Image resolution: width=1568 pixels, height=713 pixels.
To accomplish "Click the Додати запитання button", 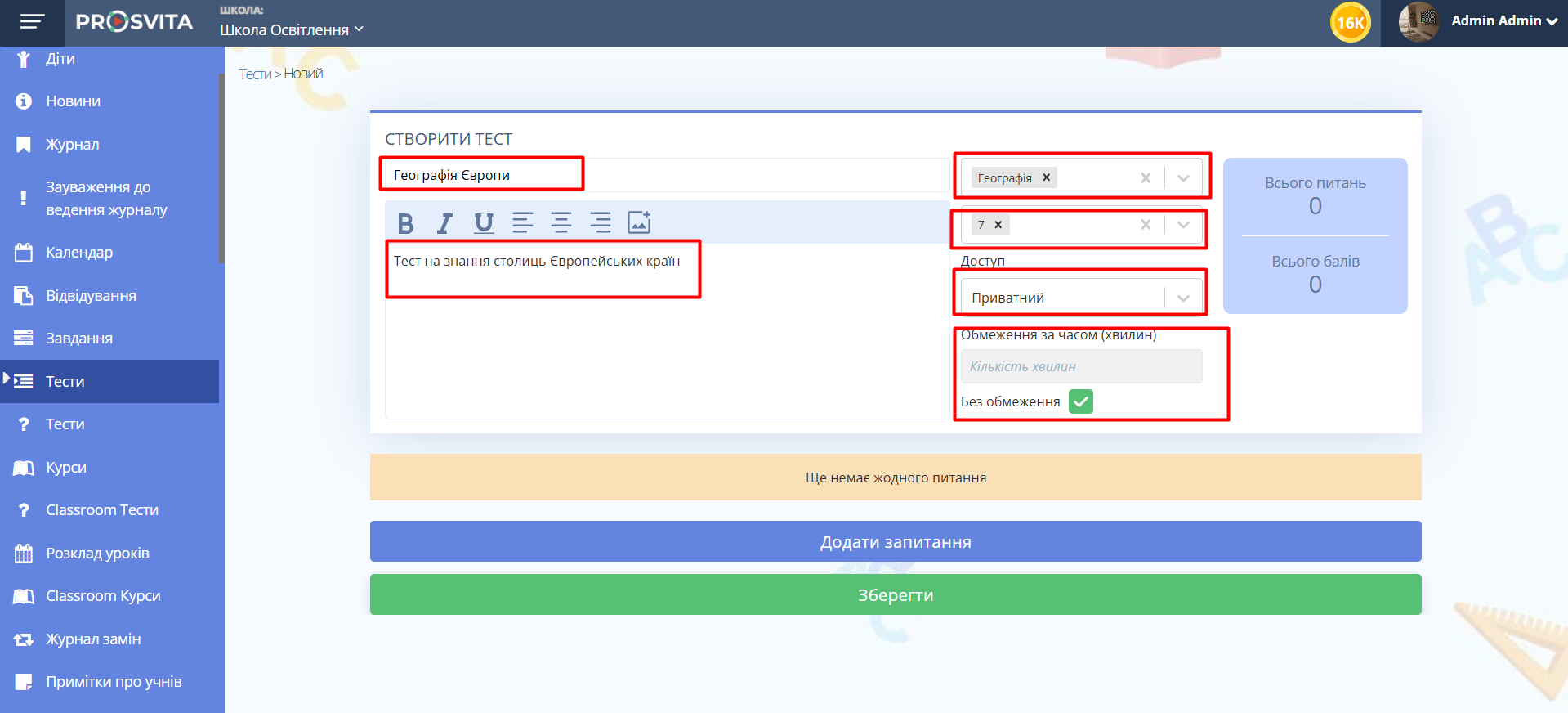I will [x=896, y=541].
